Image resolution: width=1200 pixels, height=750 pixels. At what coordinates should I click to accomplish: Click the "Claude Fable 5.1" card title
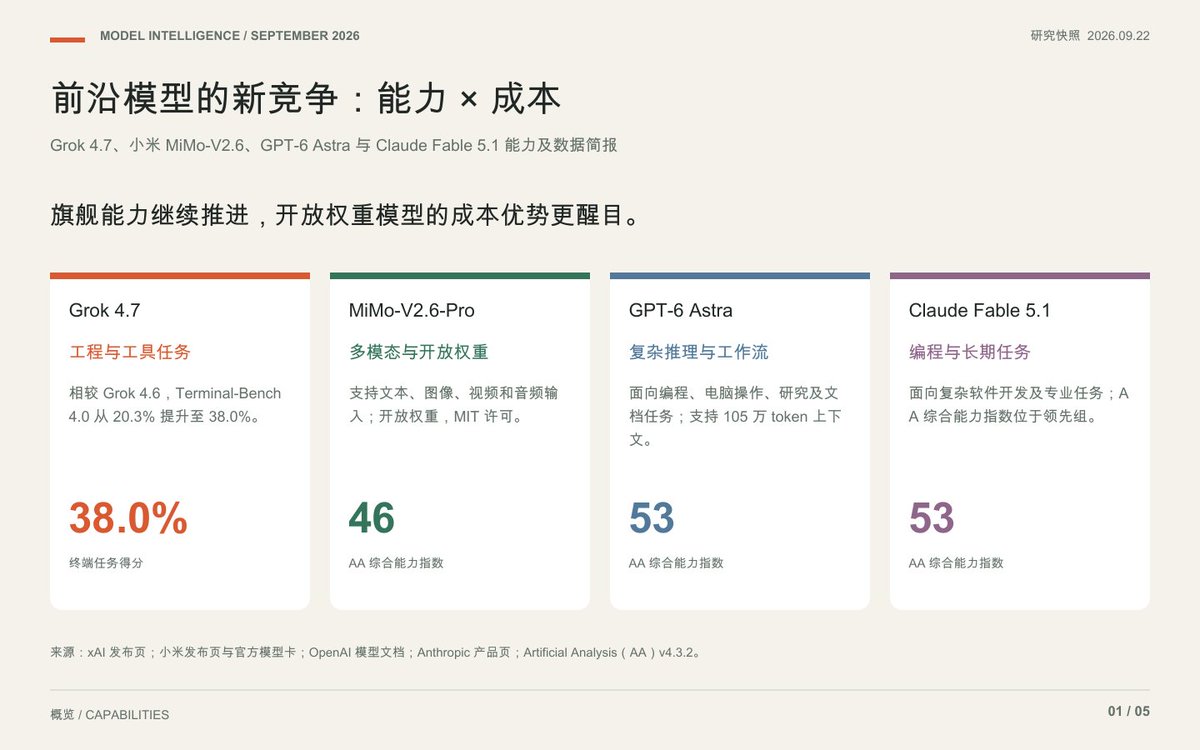click(x=980, y=311)
